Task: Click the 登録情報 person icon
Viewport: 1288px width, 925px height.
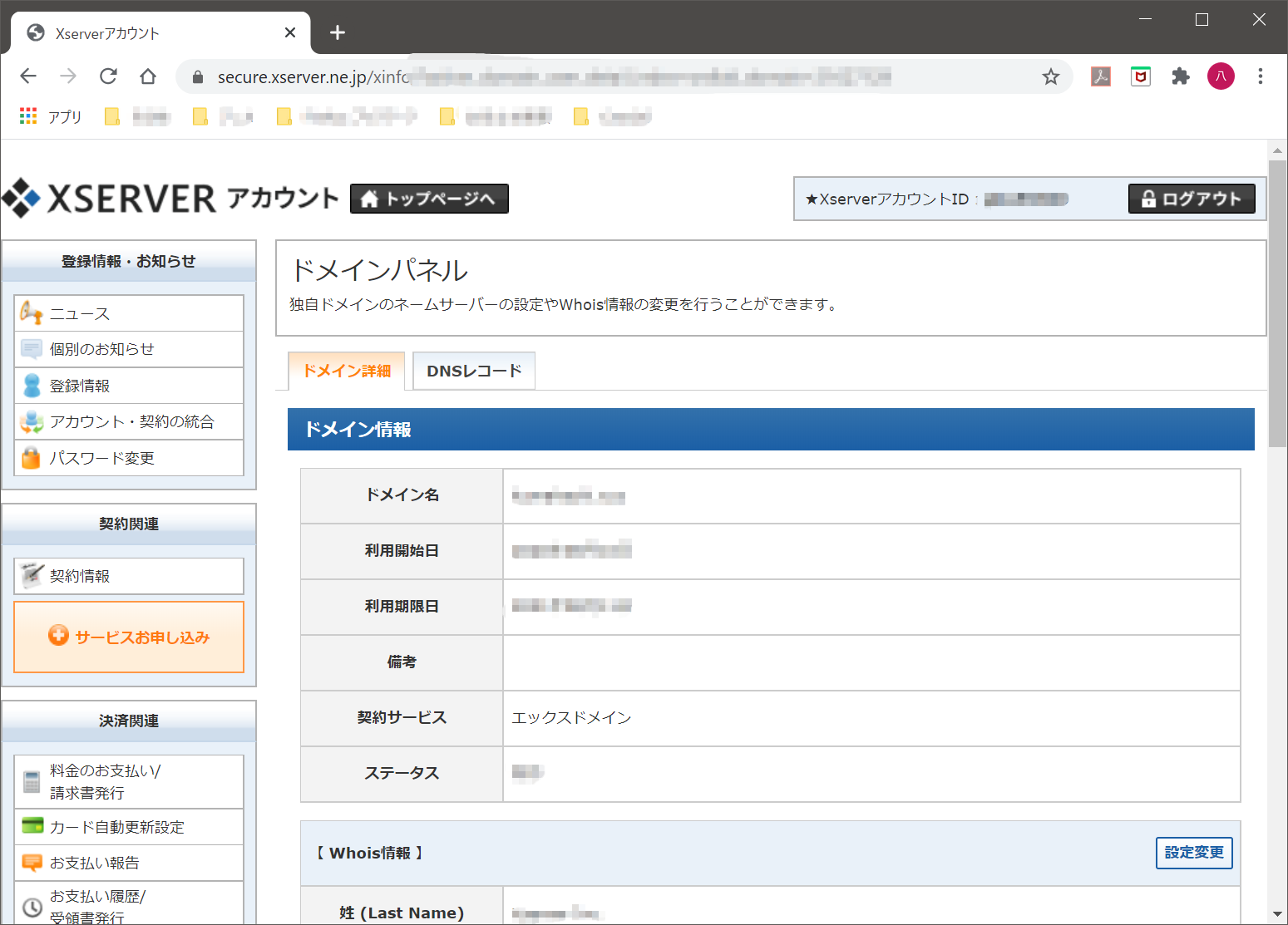Action: click(32, 385)
